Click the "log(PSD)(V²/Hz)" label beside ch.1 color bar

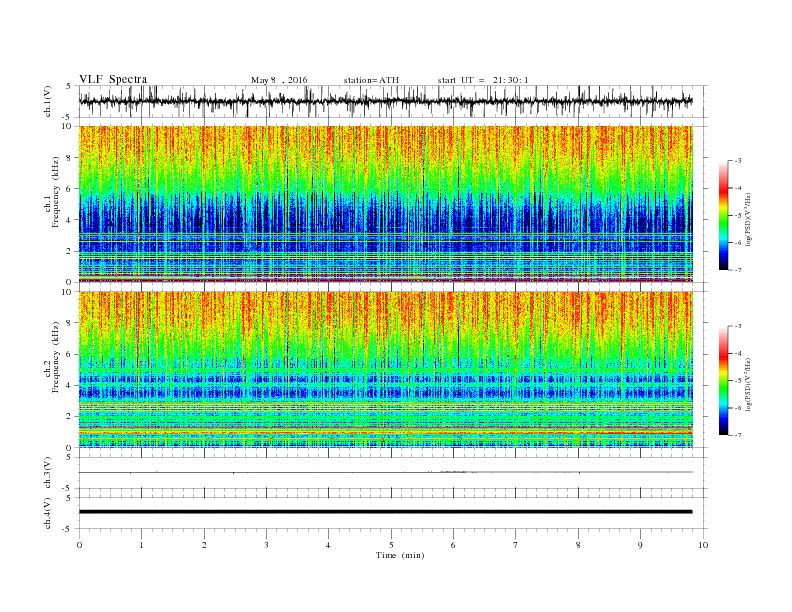coord(749,219)
